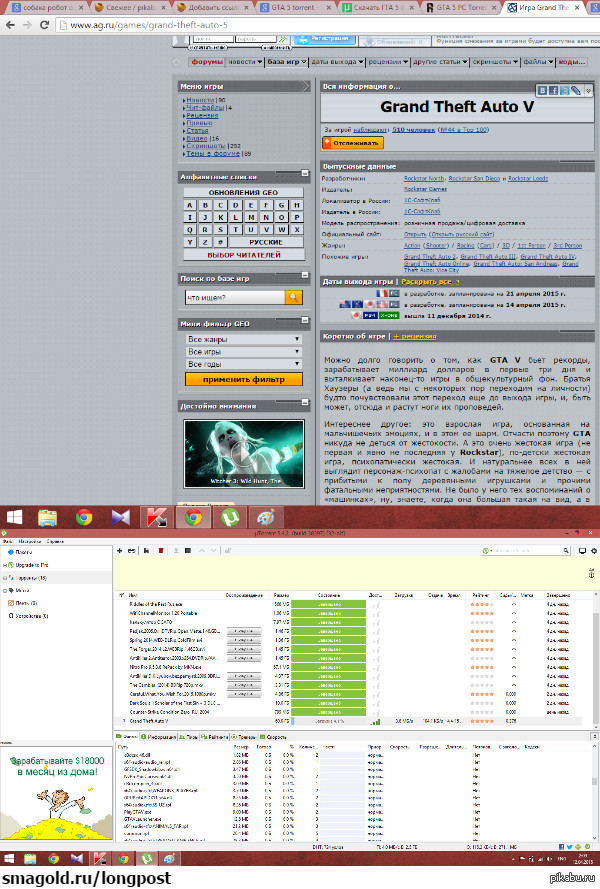The height and width of the screenshot is (889, 600).
Task: Click the Chrome address bar
Action: (x=326, y=25)
